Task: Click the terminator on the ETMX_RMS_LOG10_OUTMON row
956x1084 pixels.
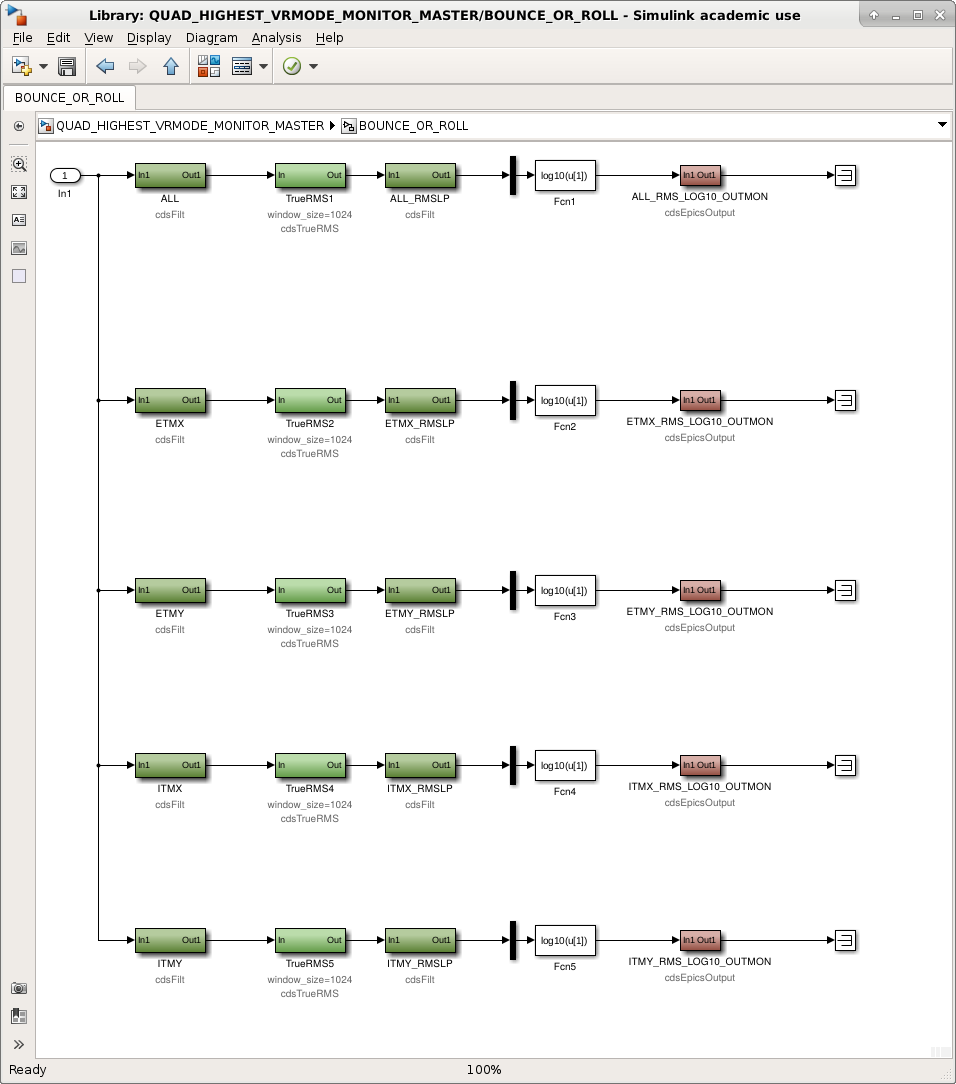Action: coord(845,400)
